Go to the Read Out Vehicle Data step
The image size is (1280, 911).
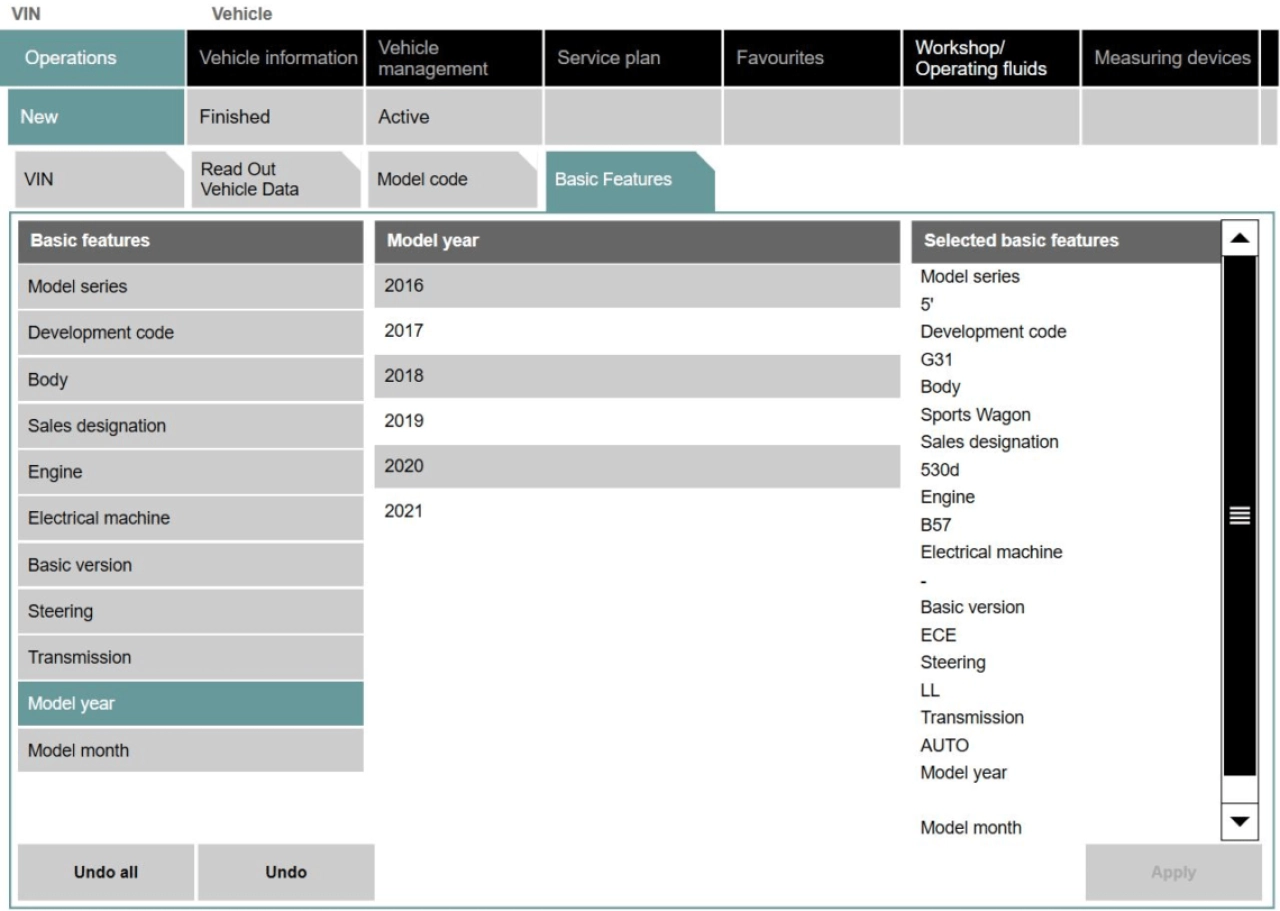pyautogui.click(x=275, y=180)
